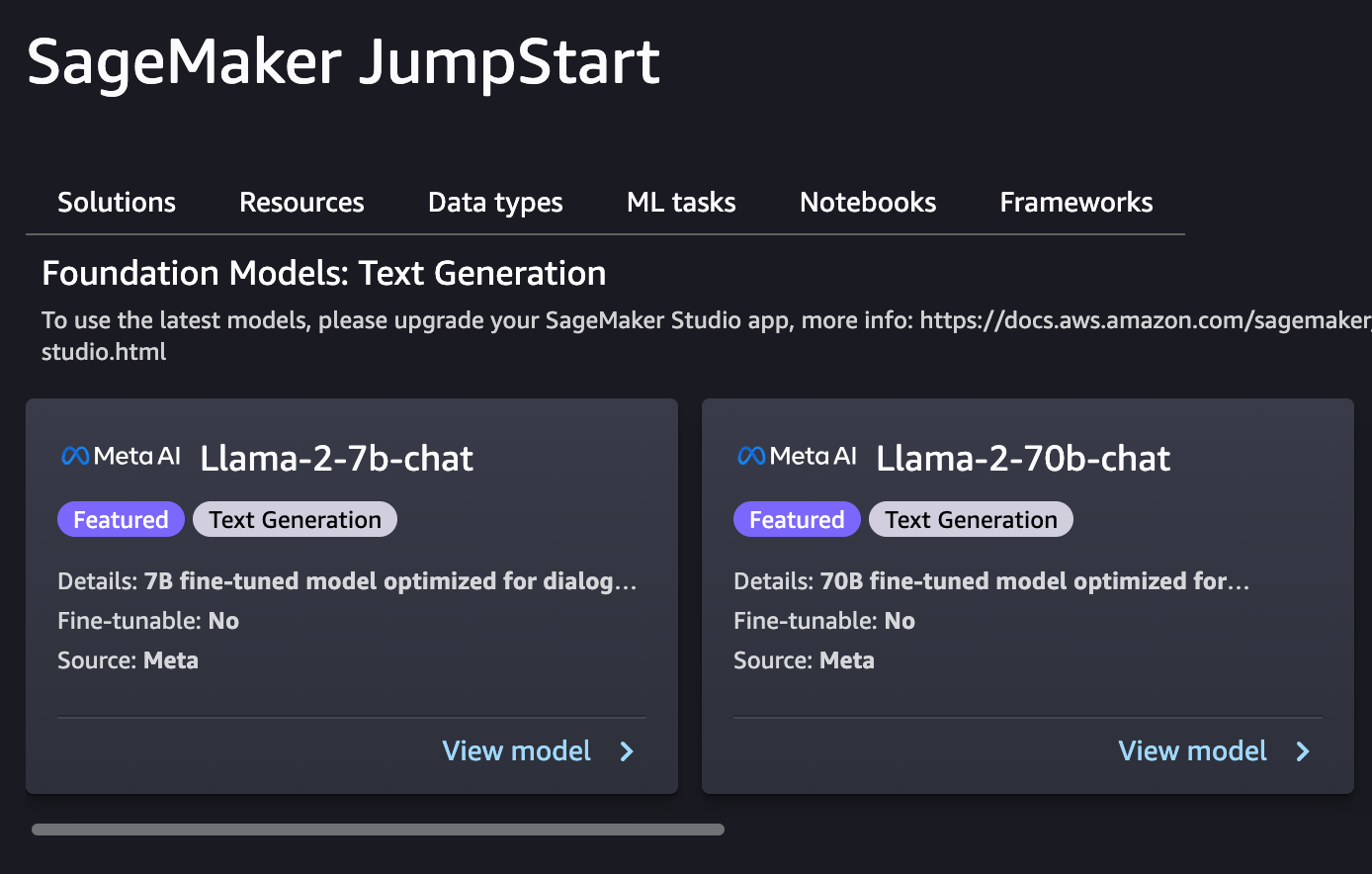
Task: Click chevron arrow beside Llama-2-70b-chat View model
Action: [1303, 751]
